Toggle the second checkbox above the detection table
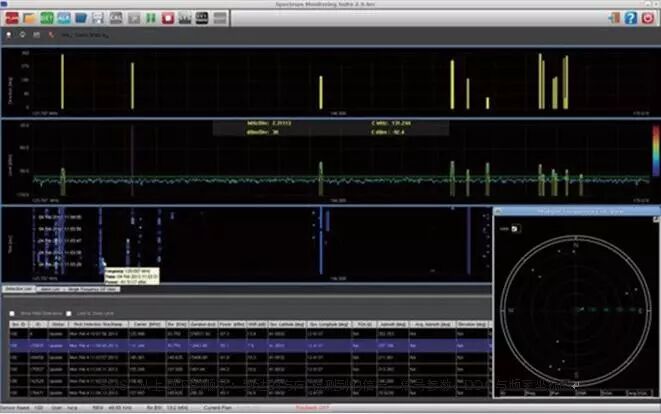The image size is (661, 414). coord(69,313)
